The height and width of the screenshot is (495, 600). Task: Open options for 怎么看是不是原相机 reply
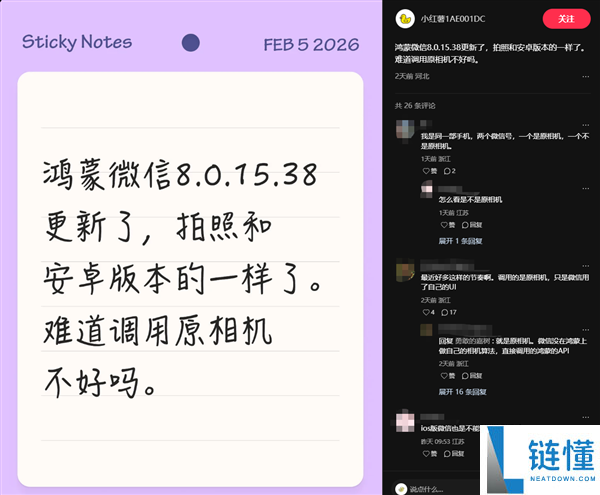point(585,188)
